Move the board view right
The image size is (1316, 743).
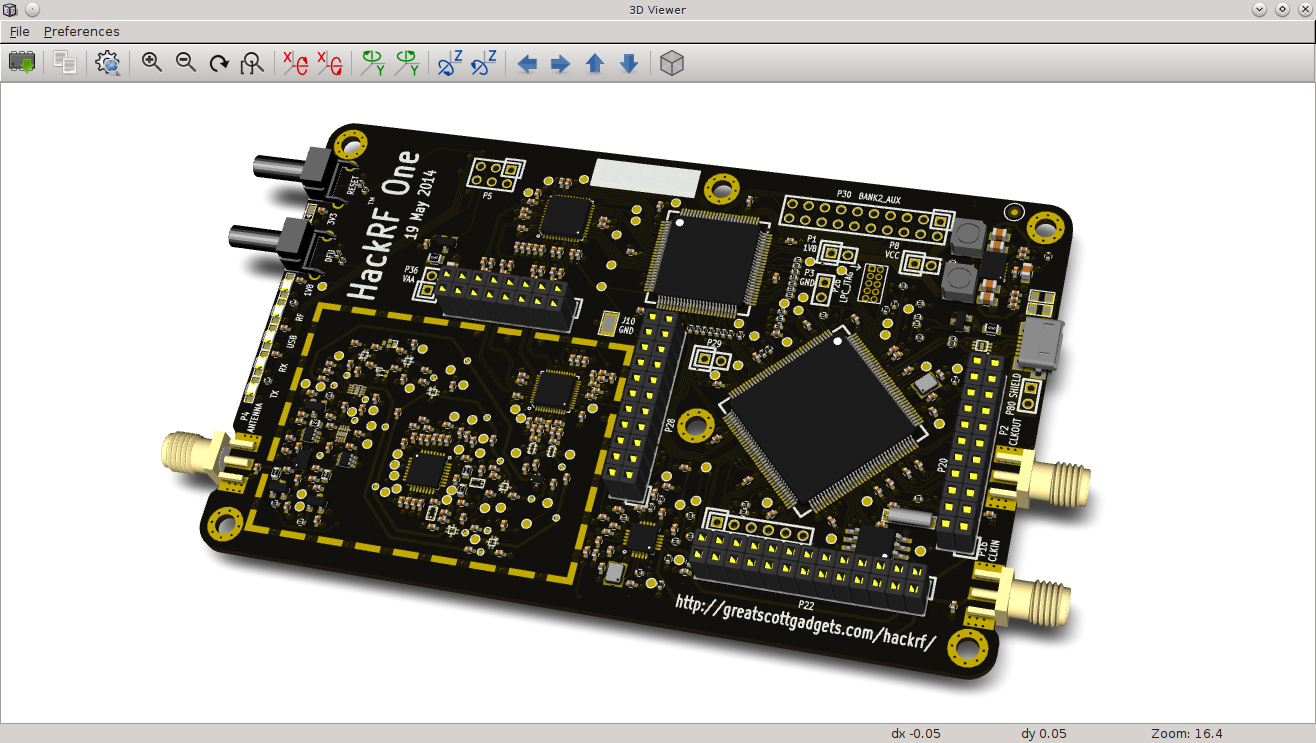click(560, 63)
